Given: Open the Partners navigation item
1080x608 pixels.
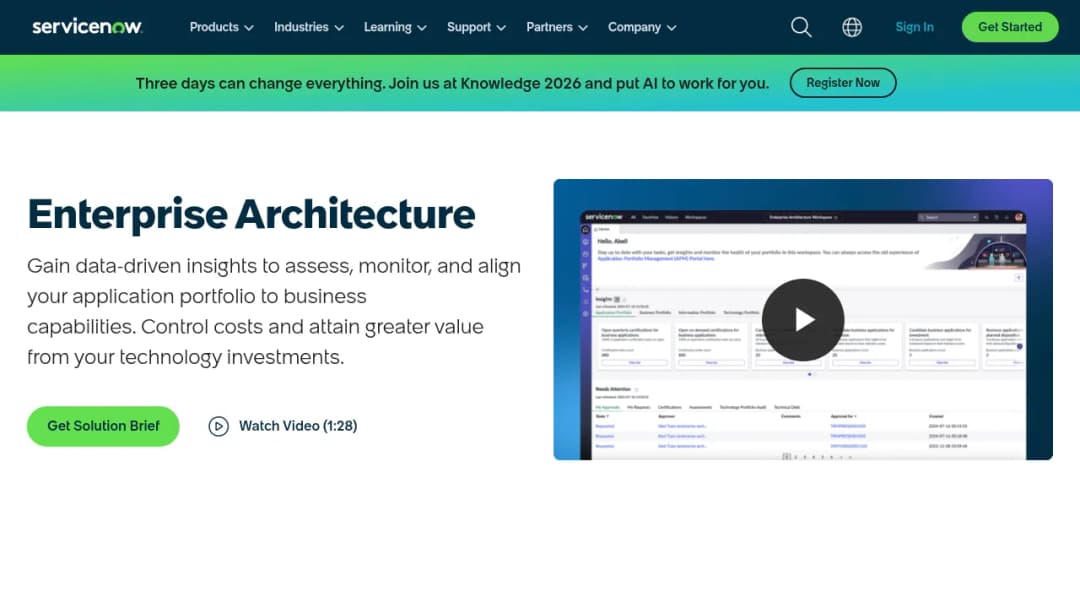Looking at the screenshot, I should pos(550,27).
